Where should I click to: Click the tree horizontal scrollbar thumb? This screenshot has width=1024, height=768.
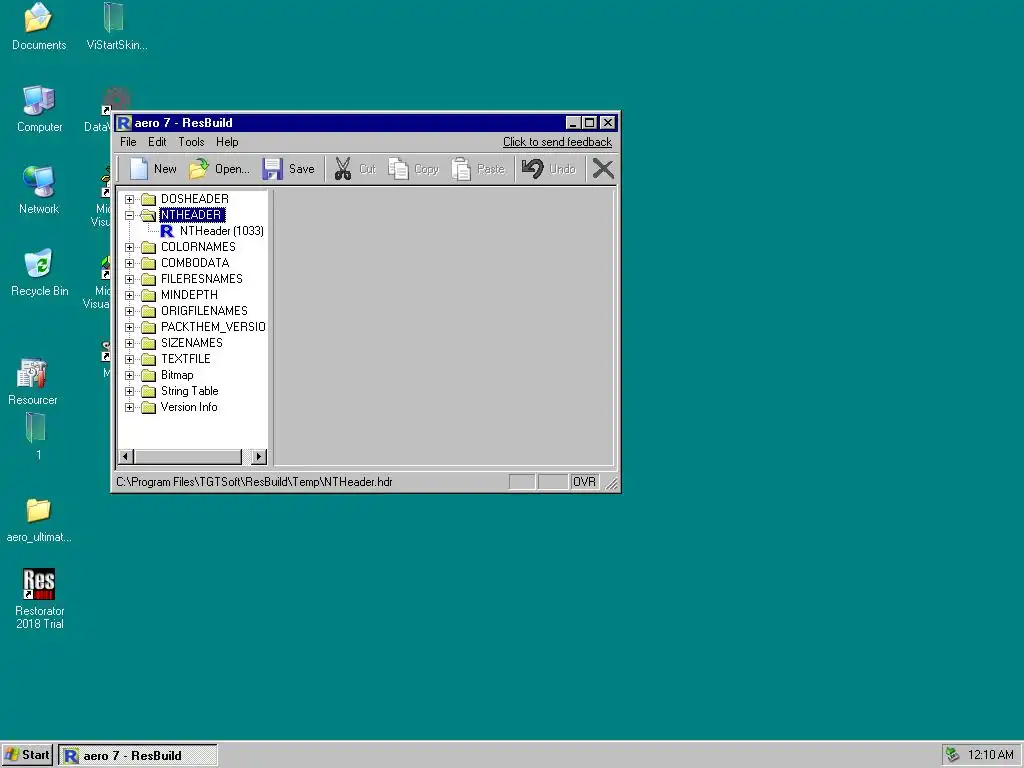(187, 456)
